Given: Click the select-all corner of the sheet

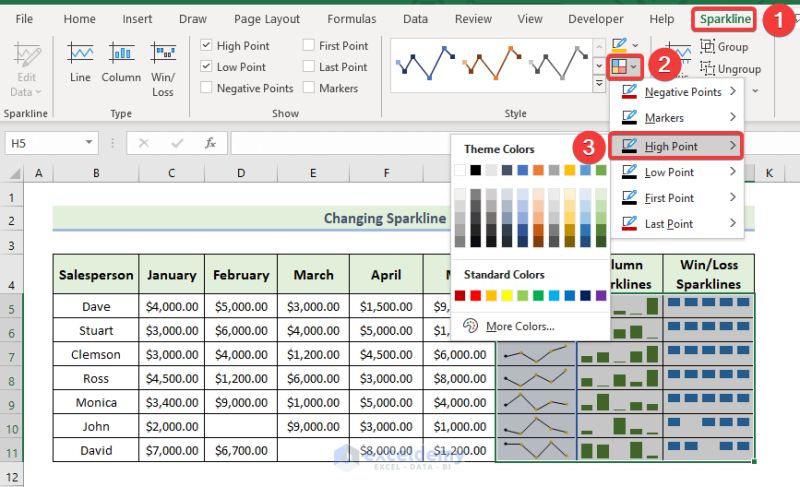Looking at the screenshot, I should click(x=15, y=174).
